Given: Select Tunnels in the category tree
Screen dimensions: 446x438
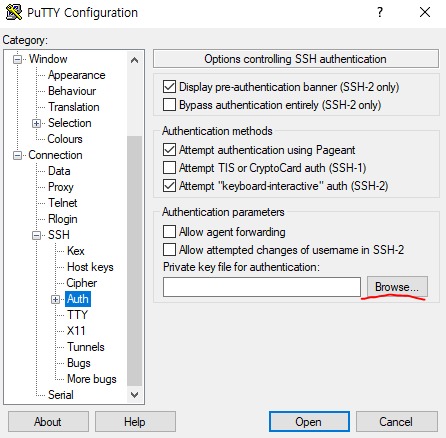Looking at the screenshot, I should click(x=86, y=347).
